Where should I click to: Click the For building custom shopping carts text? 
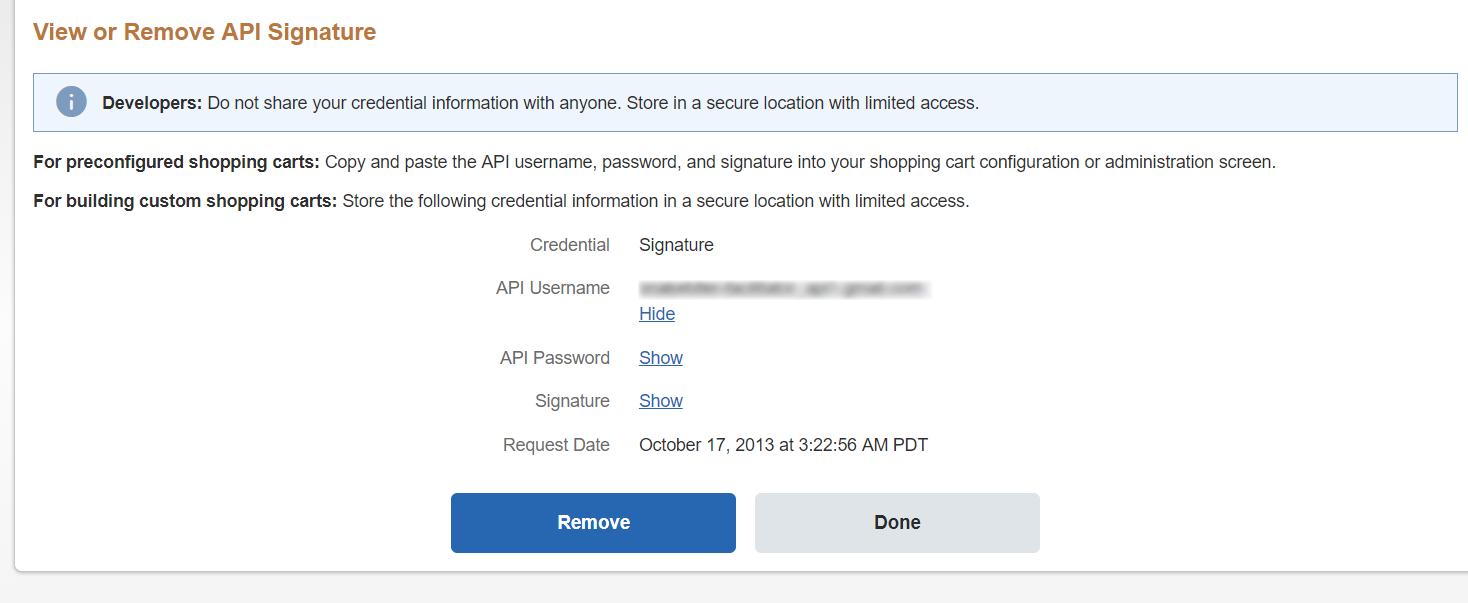(184, 201)
